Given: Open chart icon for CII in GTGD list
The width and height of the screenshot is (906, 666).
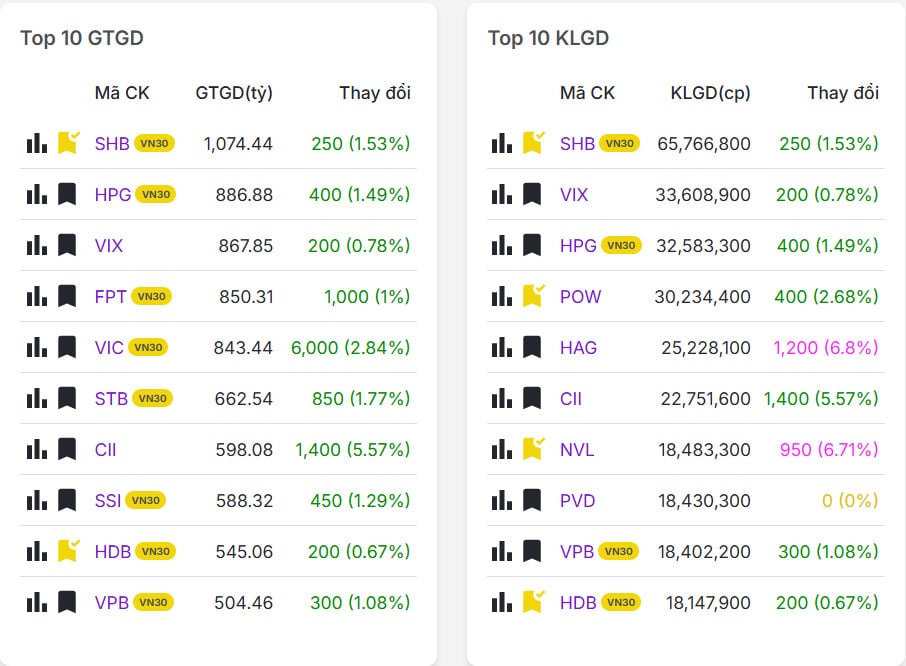Looking at the screenshot, I should (x=36, y=449).
